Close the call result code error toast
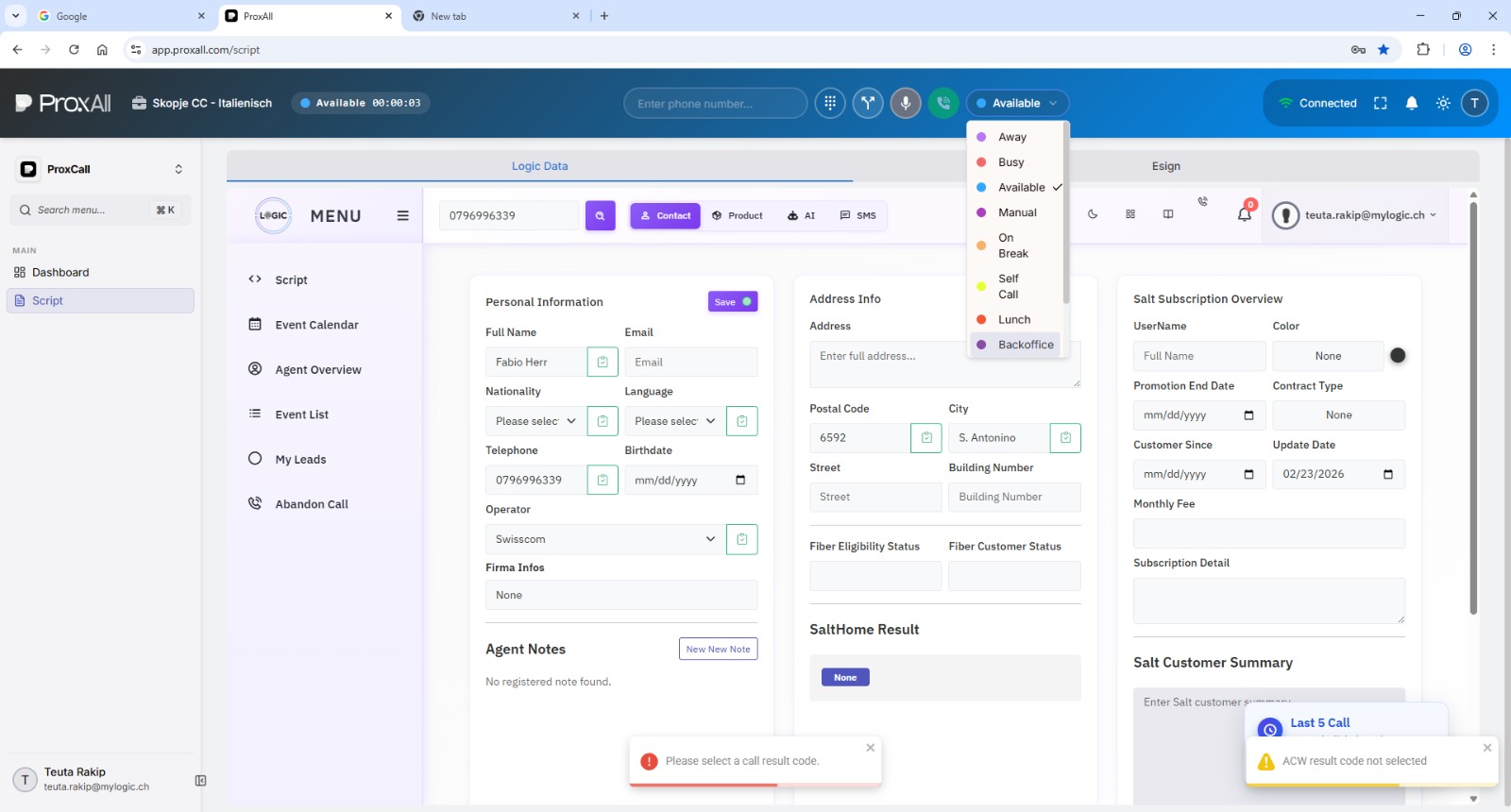The image size is (1511, 812). click(x=871, y=748)
